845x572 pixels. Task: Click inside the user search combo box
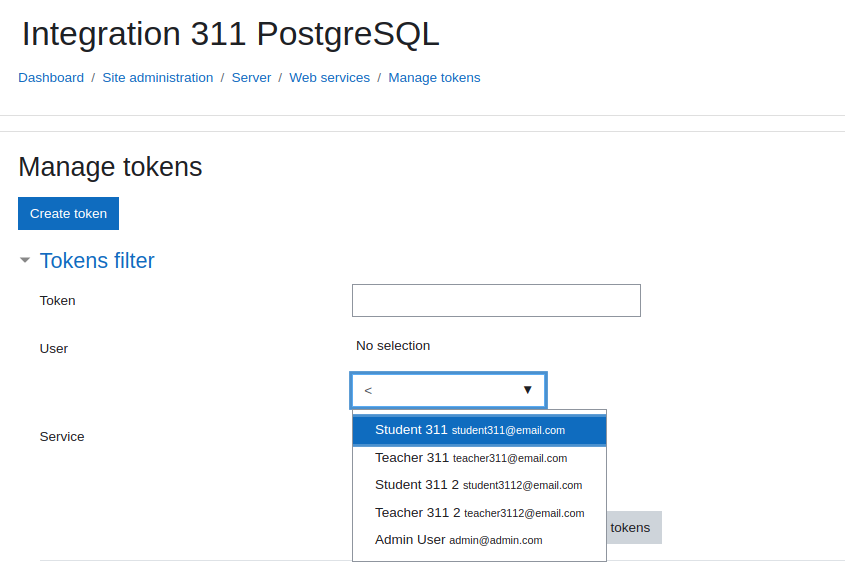coord(448,390)
